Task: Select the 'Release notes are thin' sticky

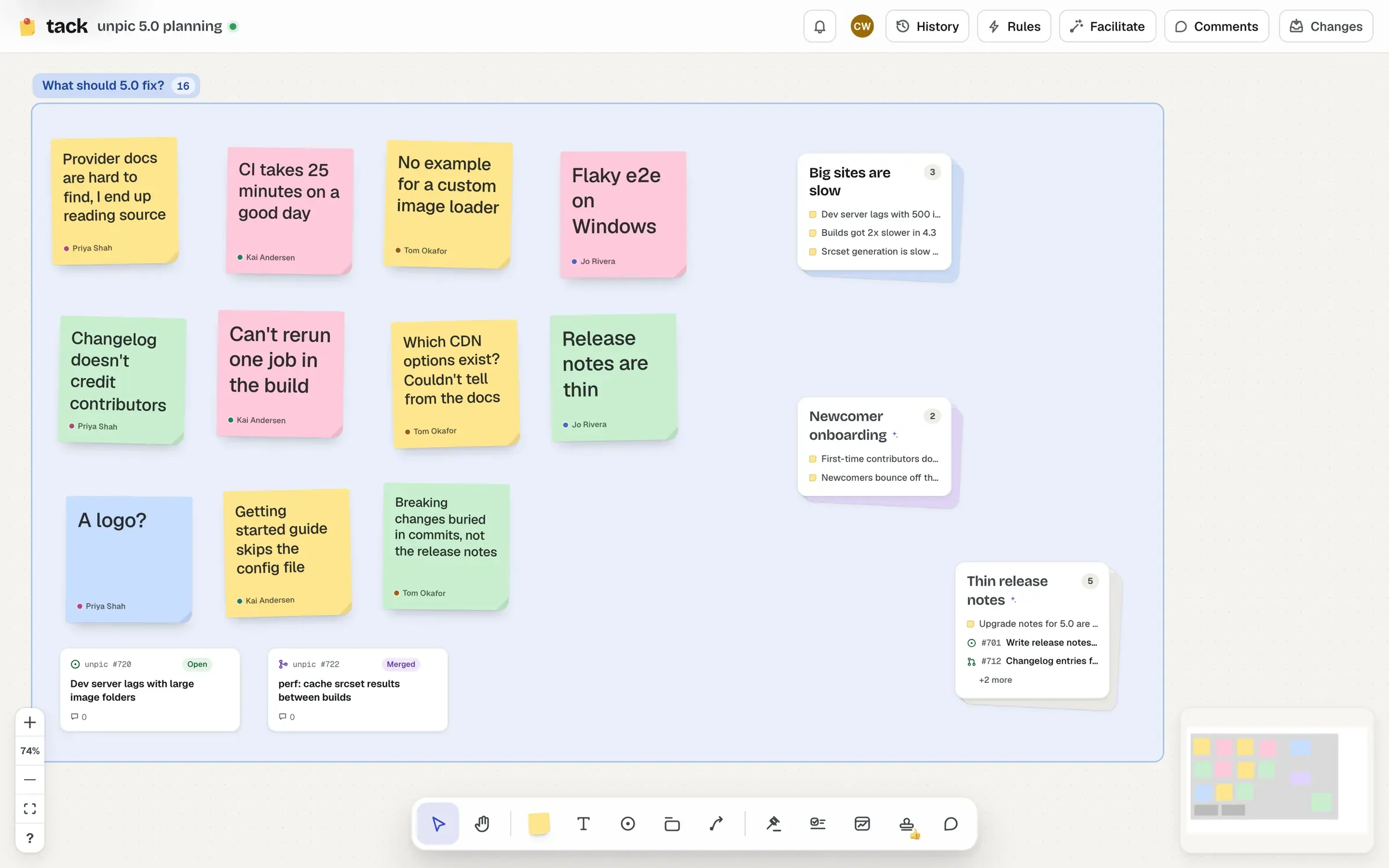Action: (614, 378)
